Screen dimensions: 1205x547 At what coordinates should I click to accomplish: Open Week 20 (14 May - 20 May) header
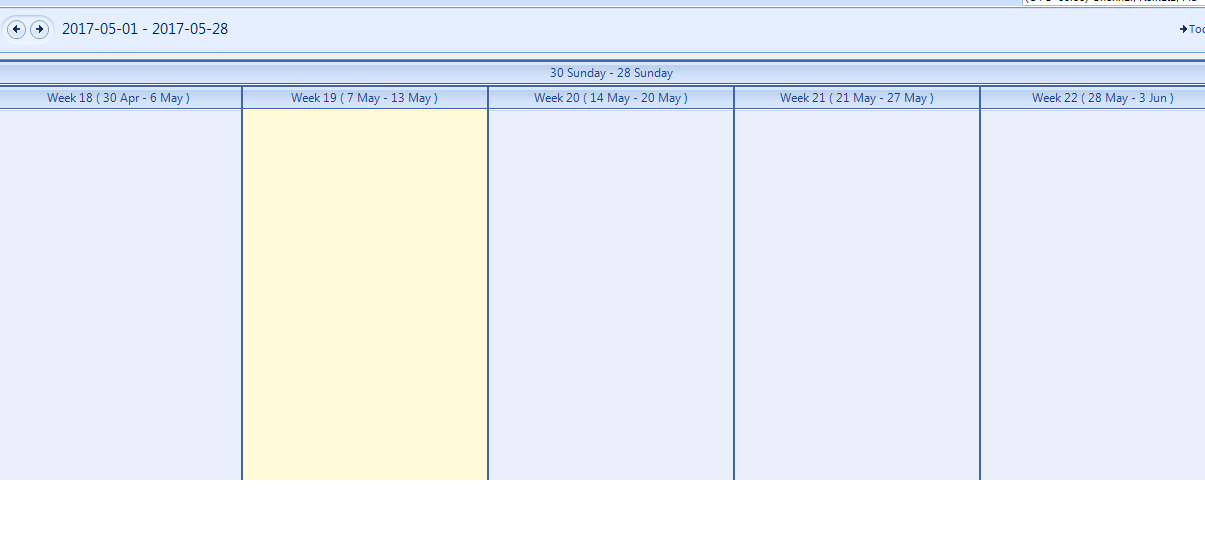click(x=611, y=98)
